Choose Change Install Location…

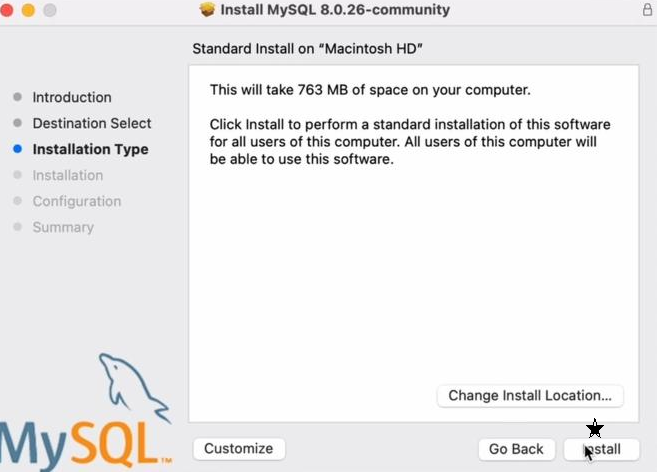(530, 395)
